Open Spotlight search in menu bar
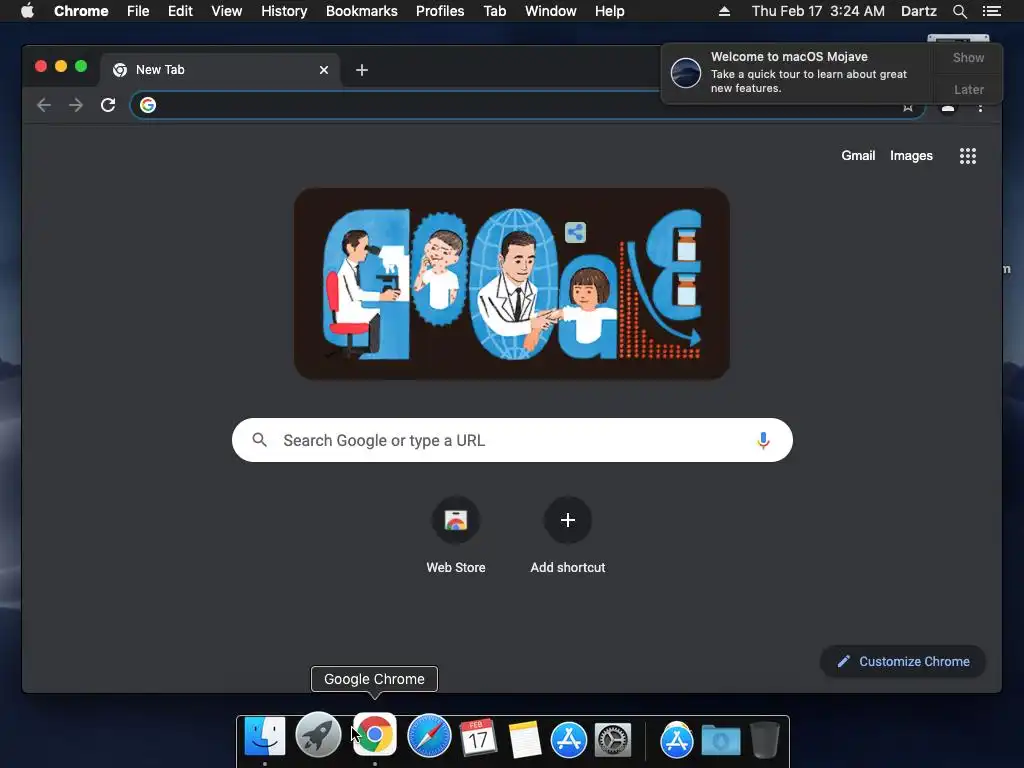Screen dimensions: 1024x768 pos(959,11)
